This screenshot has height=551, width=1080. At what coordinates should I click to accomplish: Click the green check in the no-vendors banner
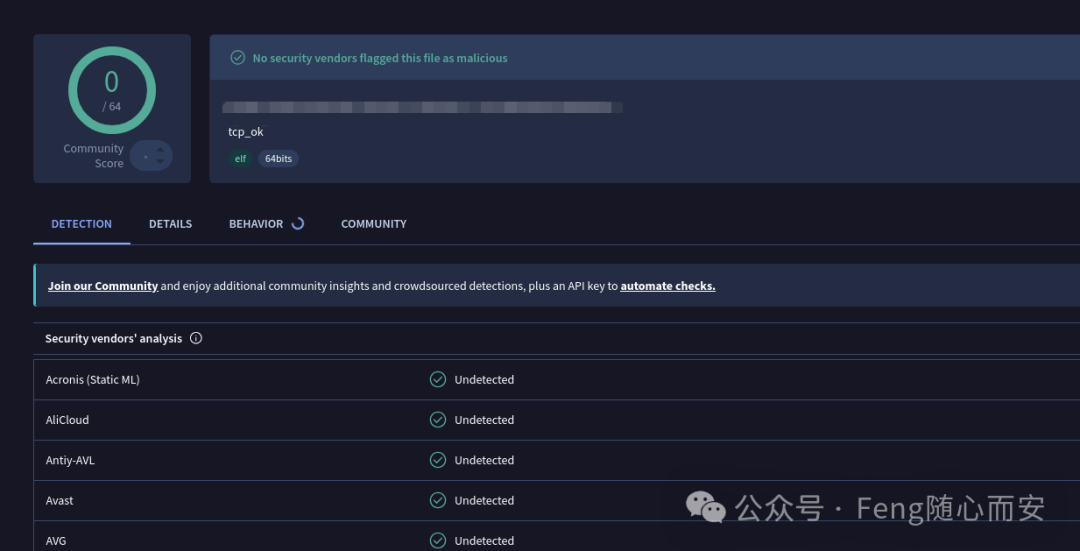pos(238,58)
